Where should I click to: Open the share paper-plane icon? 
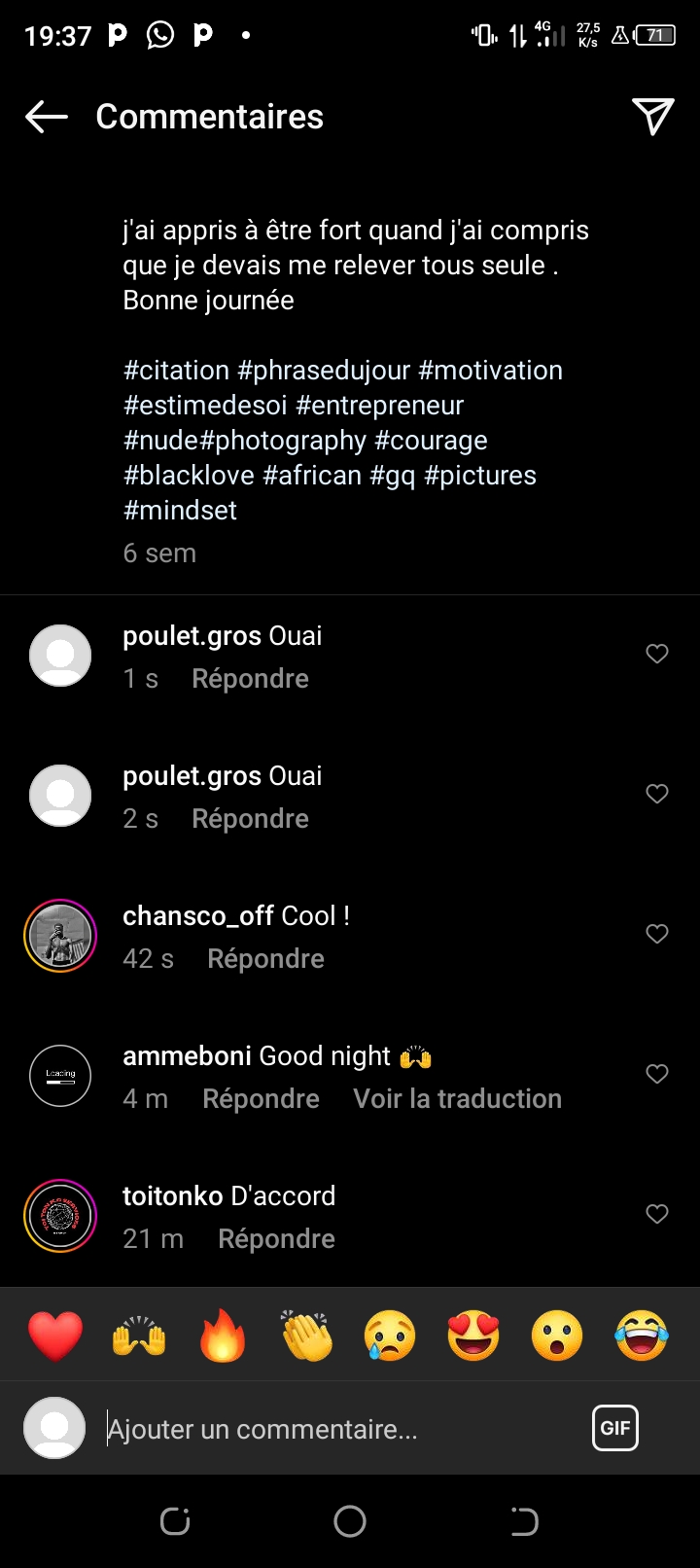(652, 117)
